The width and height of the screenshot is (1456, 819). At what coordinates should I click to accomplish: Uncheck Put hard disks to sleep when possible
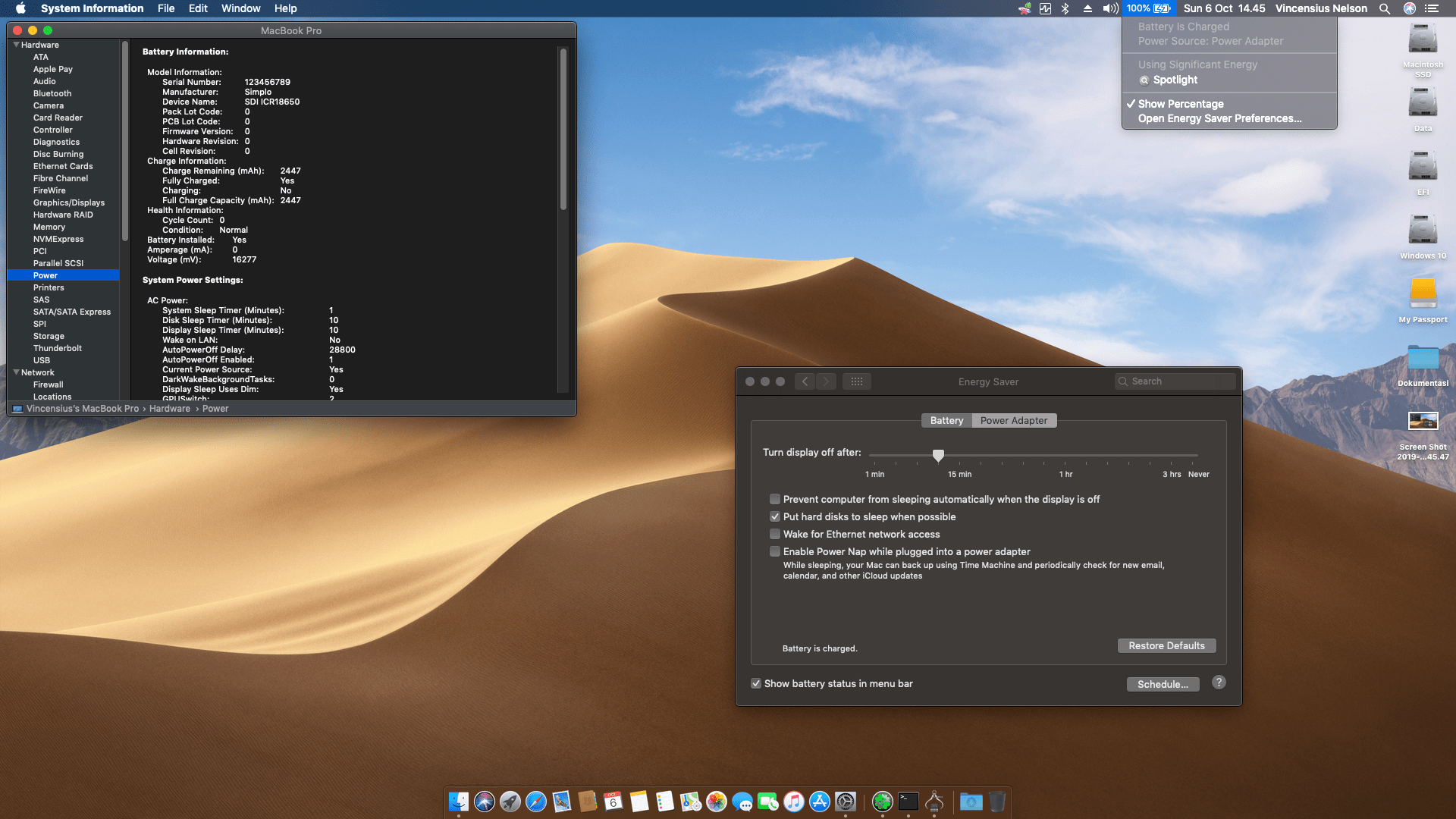tap(775, 516)
